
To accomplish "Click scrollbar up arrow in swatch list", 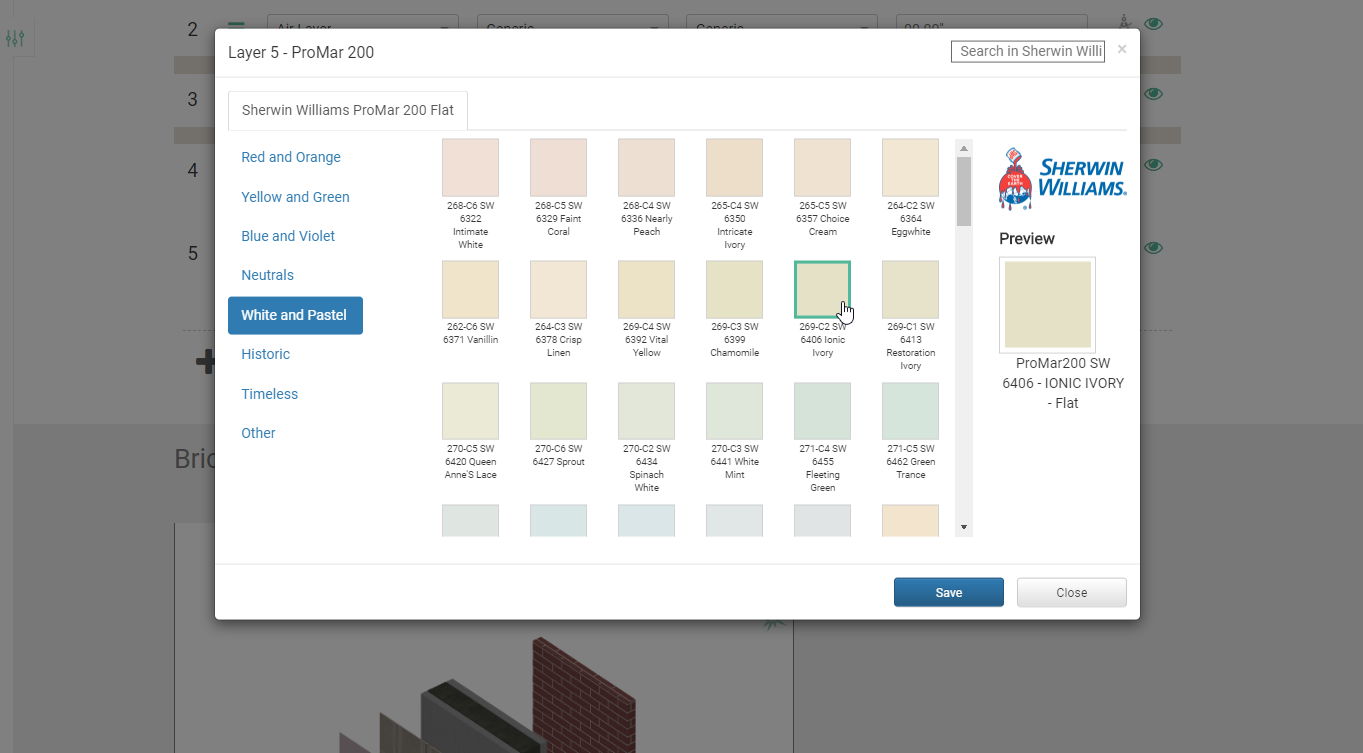I will (964, 148).
